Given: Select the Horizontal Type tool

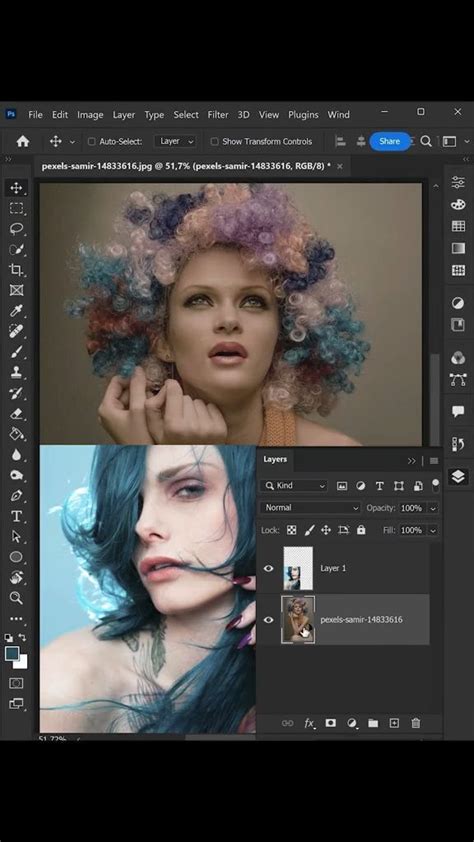Looking at the screenshot, I should 16,516.
